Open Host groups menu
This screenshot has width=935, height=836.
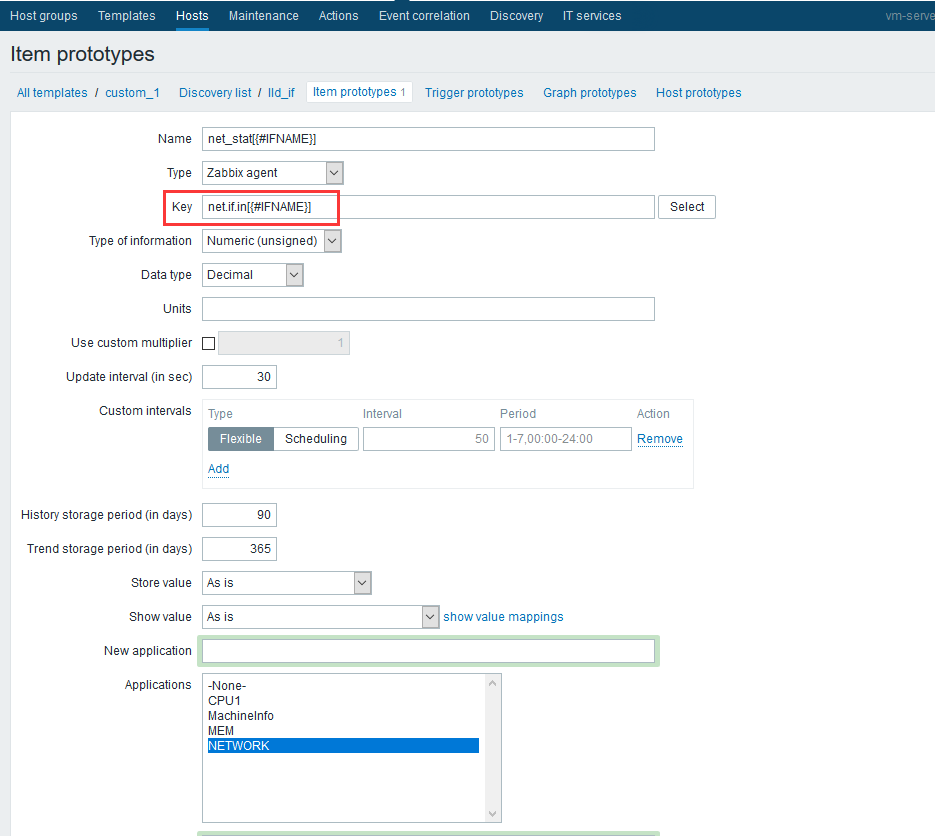pos(44,16)
